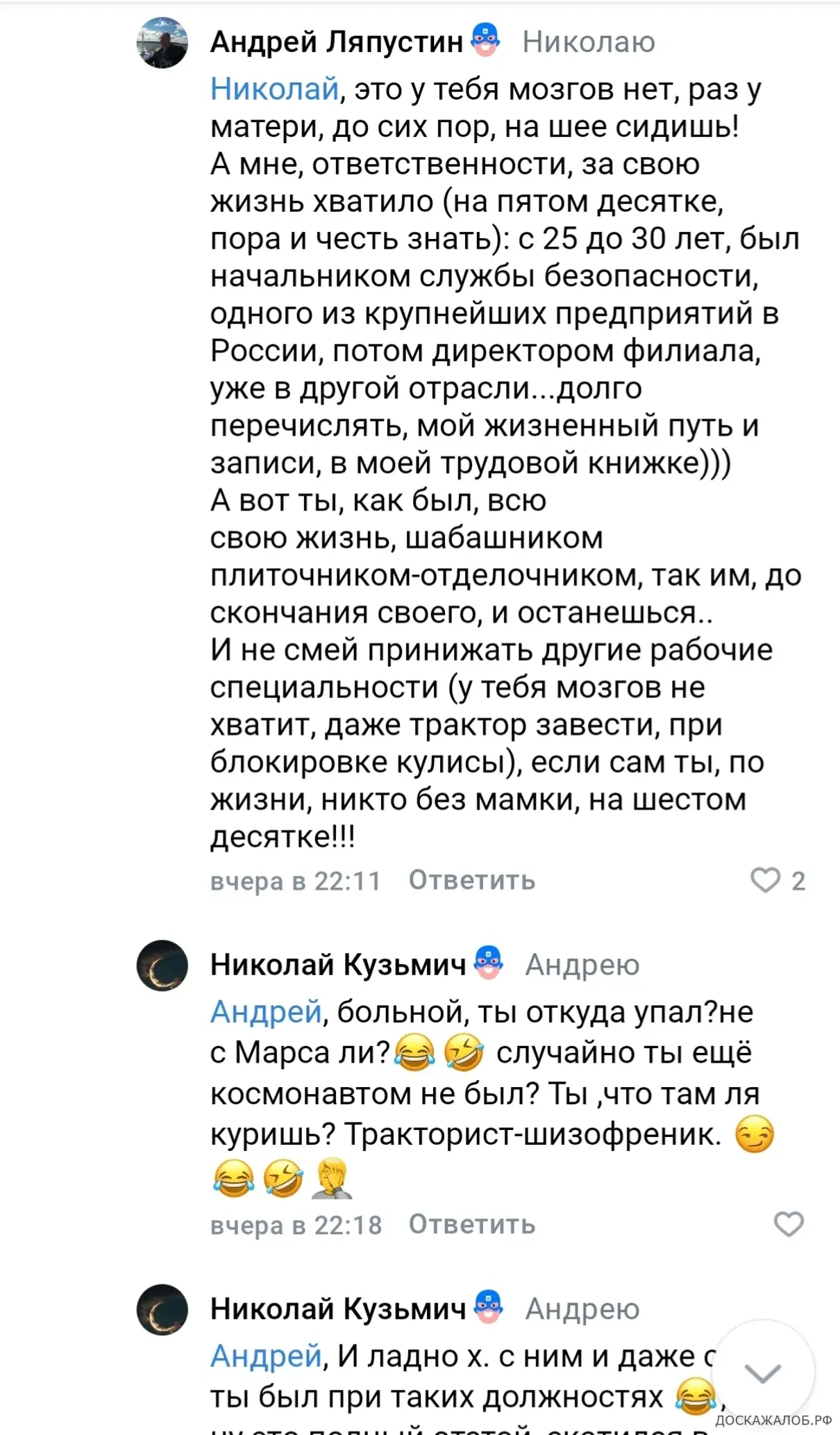Tap the scroll-down chevron button
This screenshot has height=1435, width=840.
[762, 1373]
